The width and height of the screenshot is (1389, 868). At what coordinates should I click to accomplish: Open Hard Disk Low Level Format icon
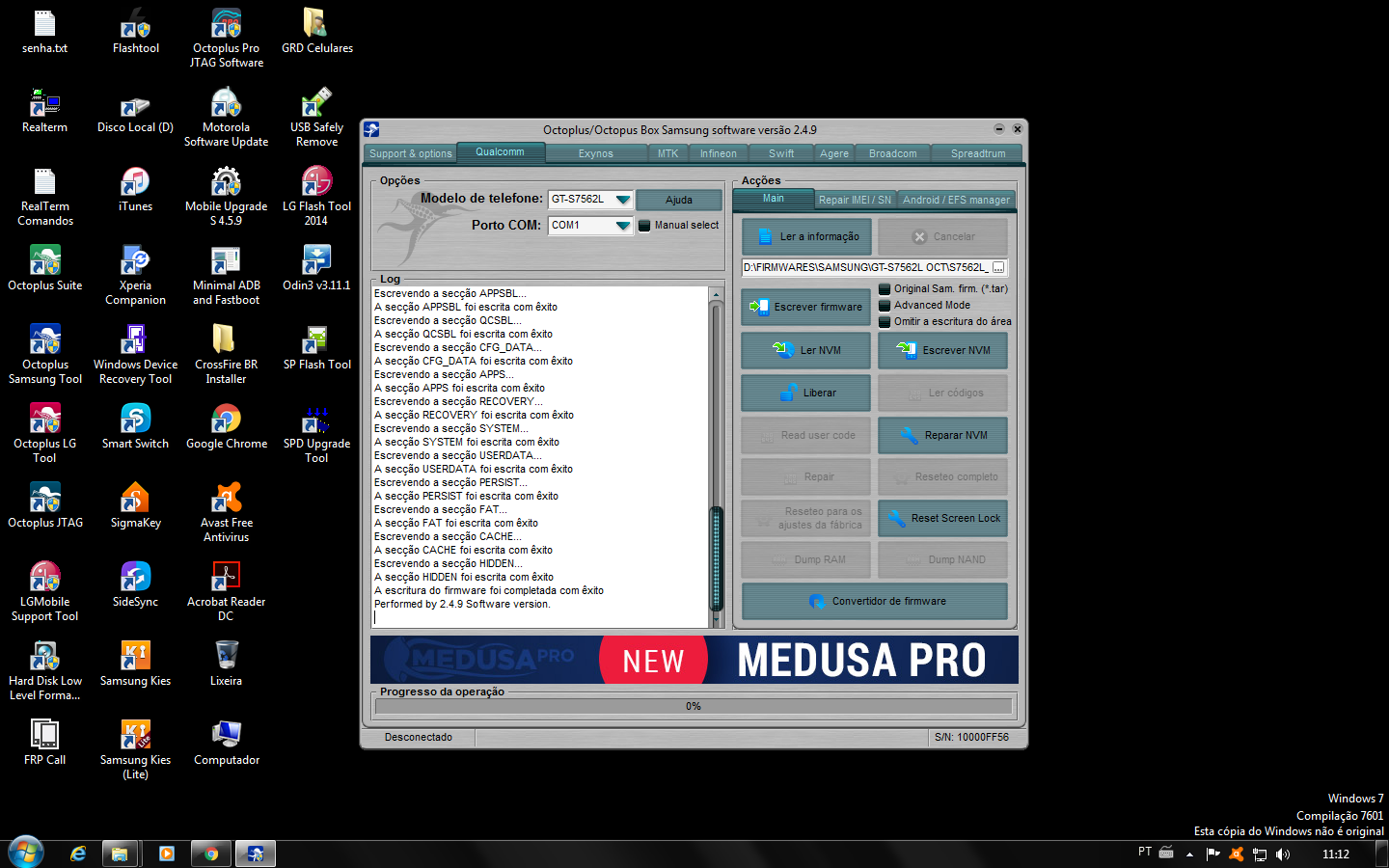click(45, 670)
